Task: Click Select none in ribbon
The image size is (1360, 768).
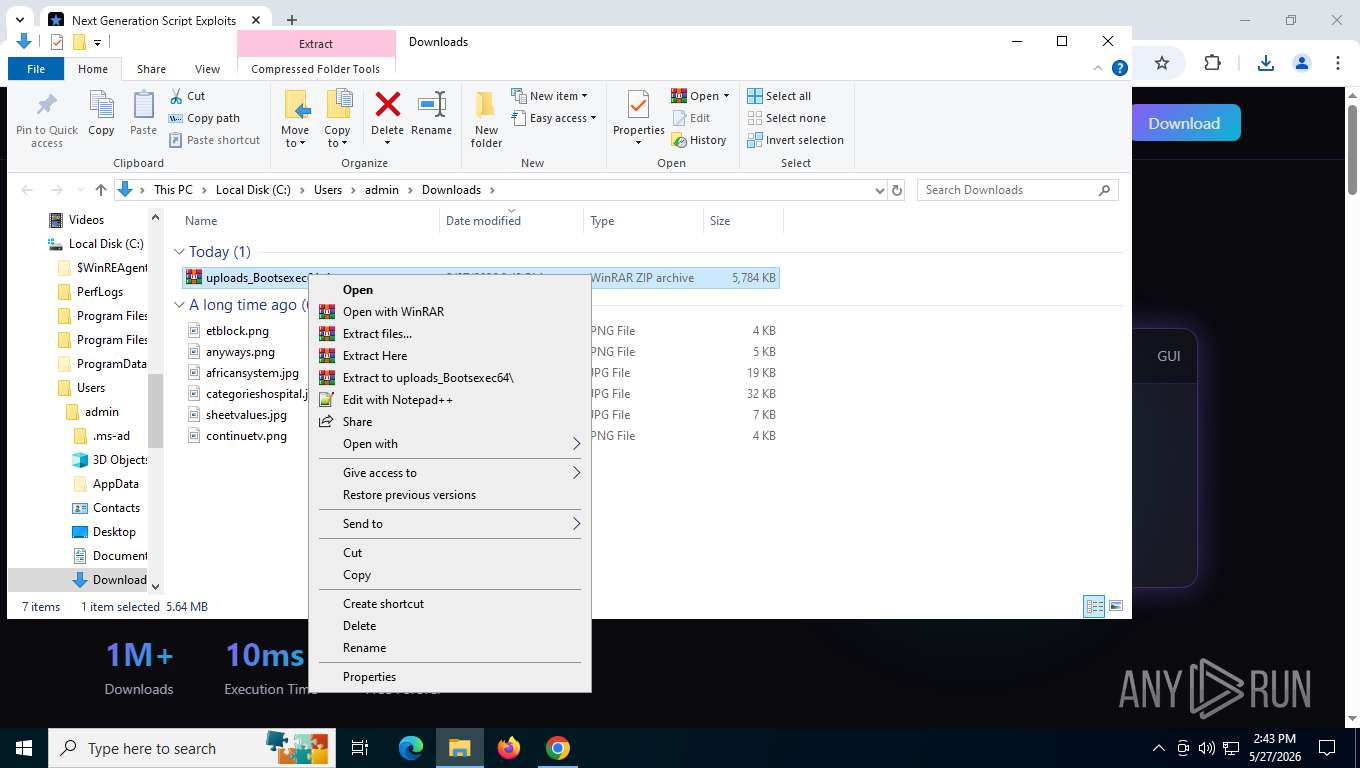Action: 786,118
